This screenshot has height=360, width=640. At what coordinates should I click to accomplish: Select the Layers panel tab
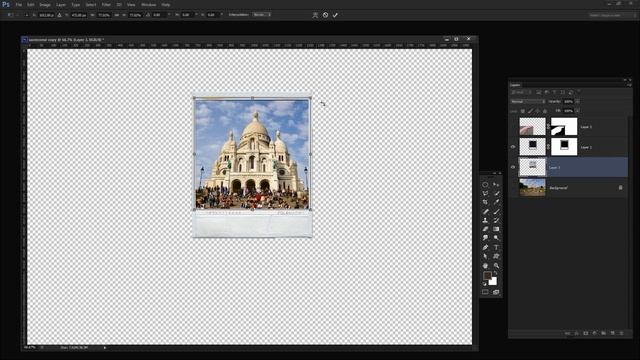click(x=516, y=85)
